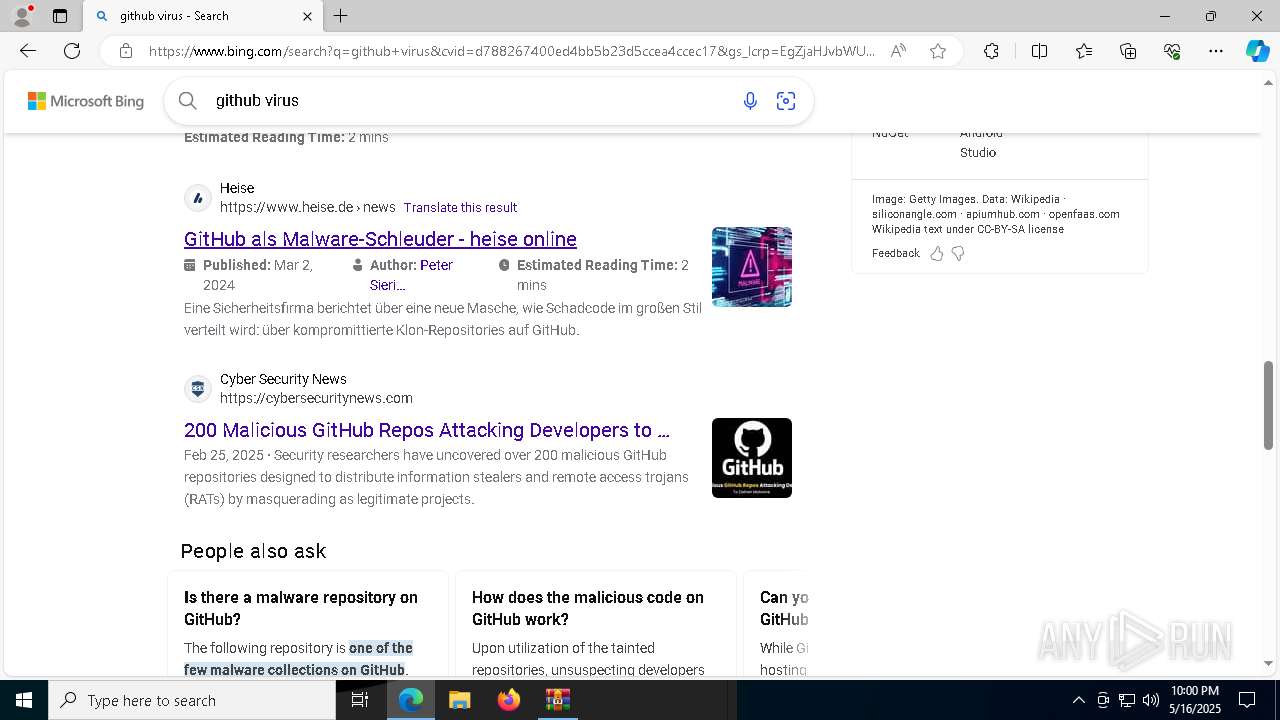
Task: Open the cybersecuritynews.com URL
Action: [x=316, y=398]
